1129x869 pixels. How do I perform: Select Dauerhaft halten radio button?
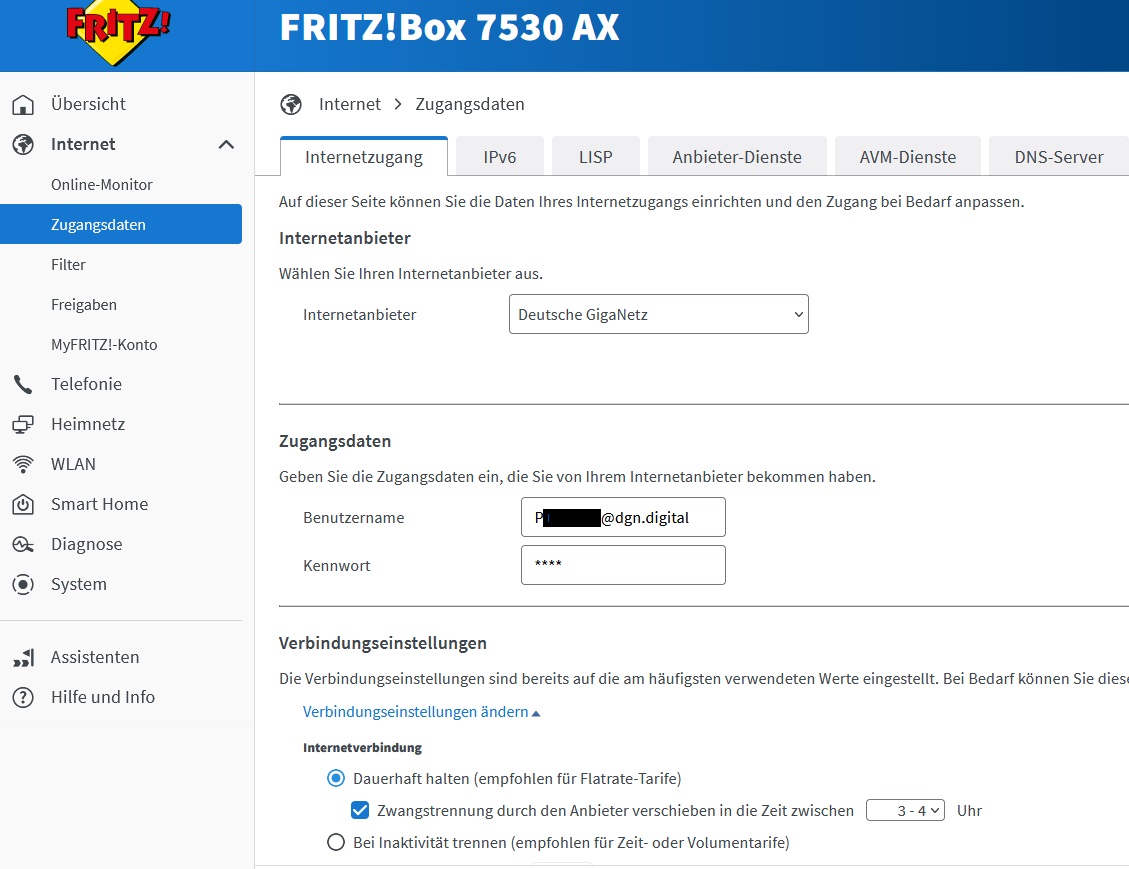(x=336, y=778)
